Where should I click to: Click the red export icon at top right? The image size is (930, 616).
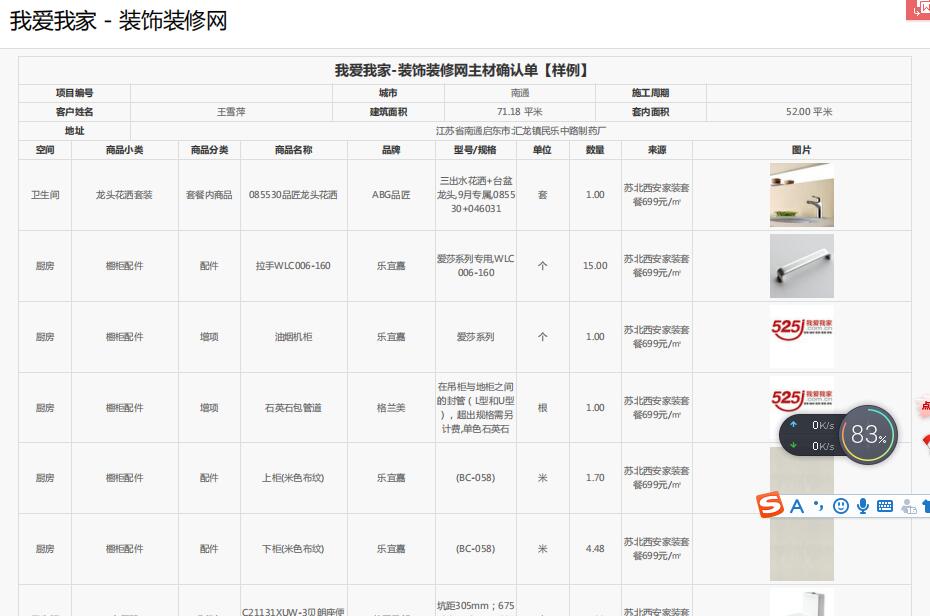click(918, 9)
